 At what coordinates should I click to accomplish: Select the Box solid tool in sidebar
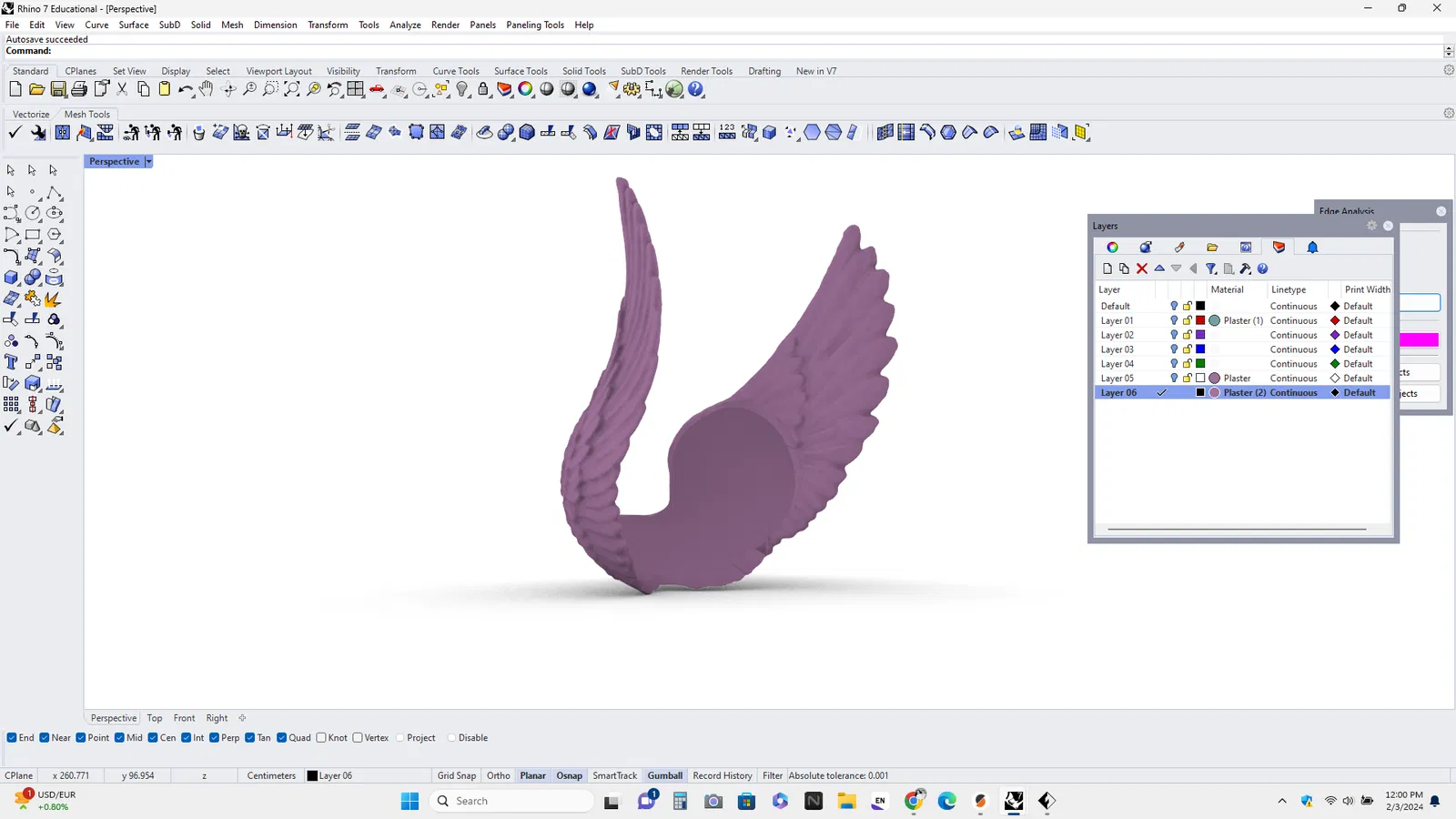12,278
